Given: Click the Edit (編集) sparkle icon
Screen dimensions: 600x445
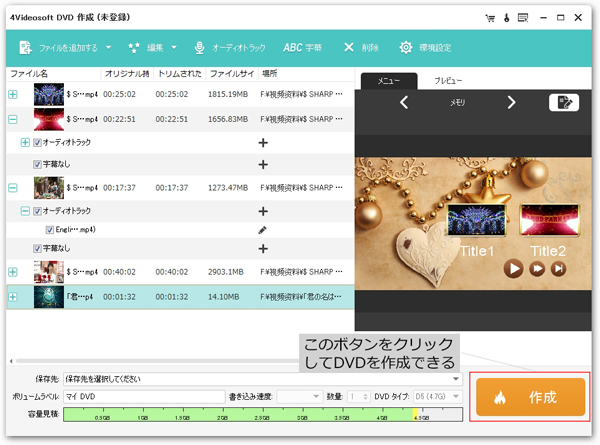Looking at the screenshot, I should (134, 47).
